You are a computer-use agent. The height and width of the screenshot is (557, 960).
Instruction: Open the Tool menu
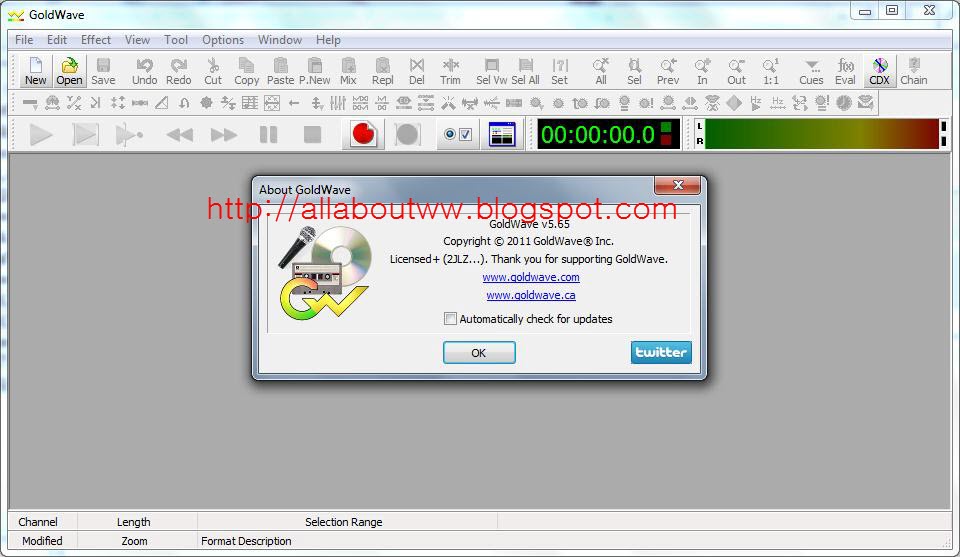pyautogui.click(x=176, y=40)
